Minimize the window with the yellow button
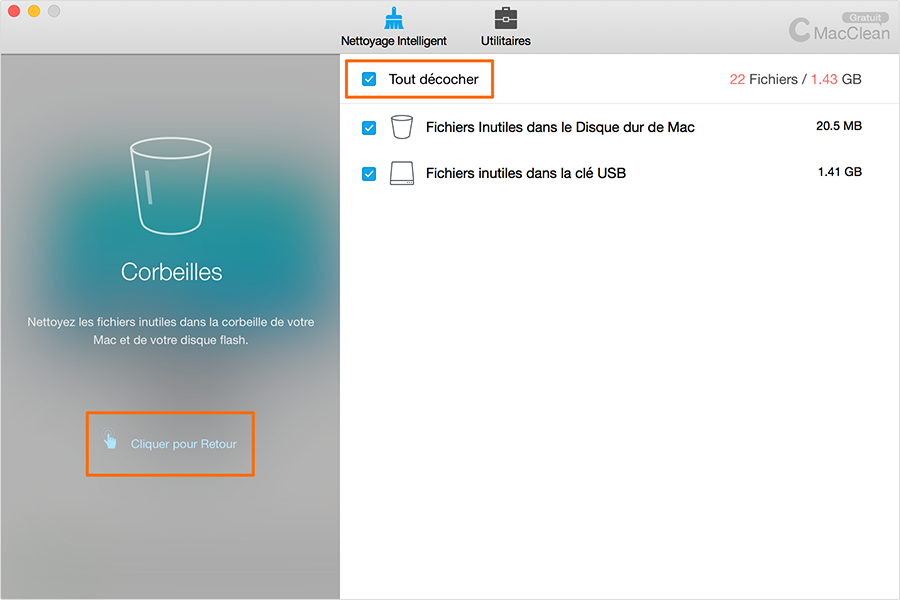 pos(34,11)
